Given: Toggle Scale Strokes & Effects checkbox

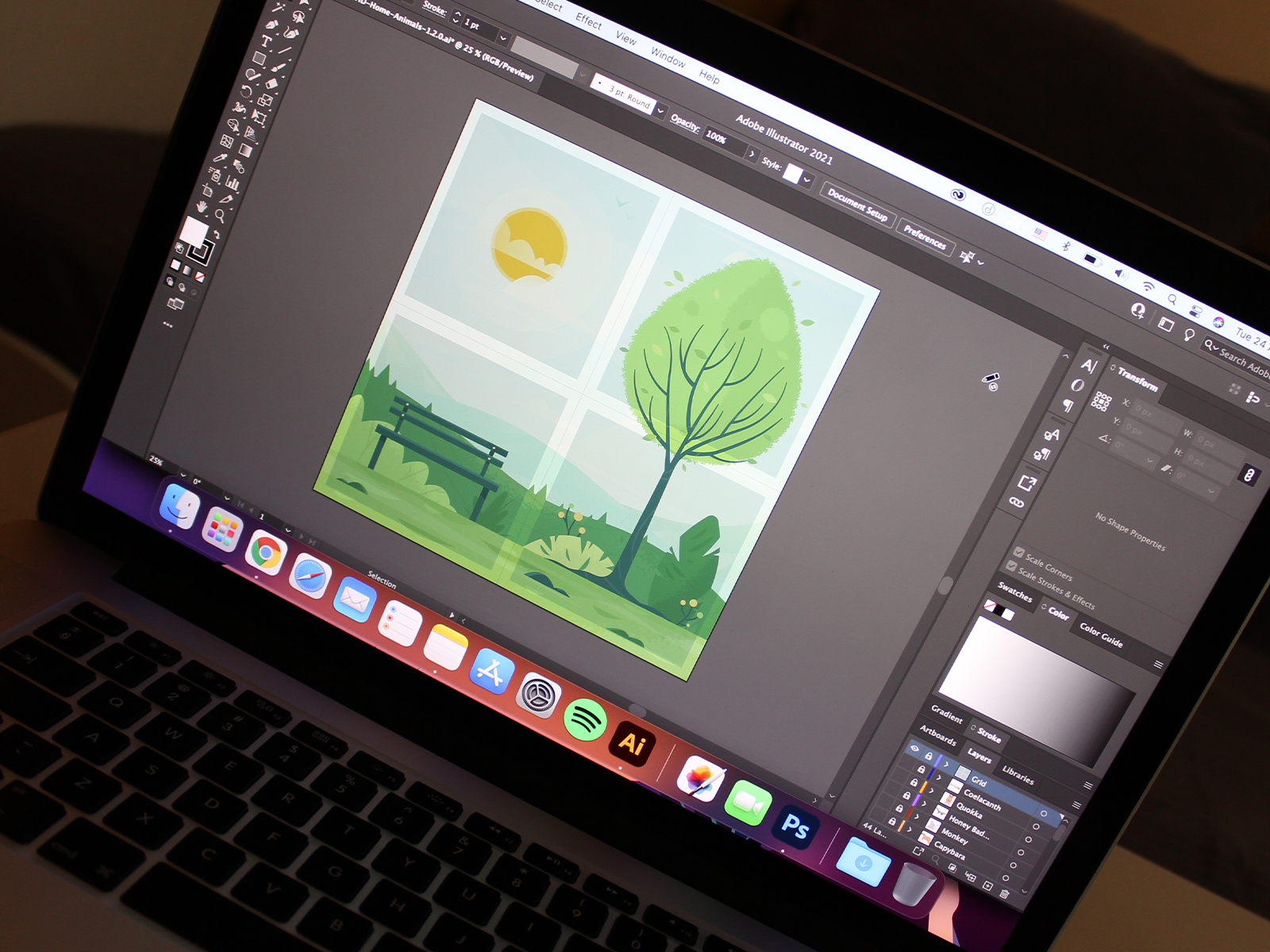Looking at the screenshot, I should coord(1011,566).
